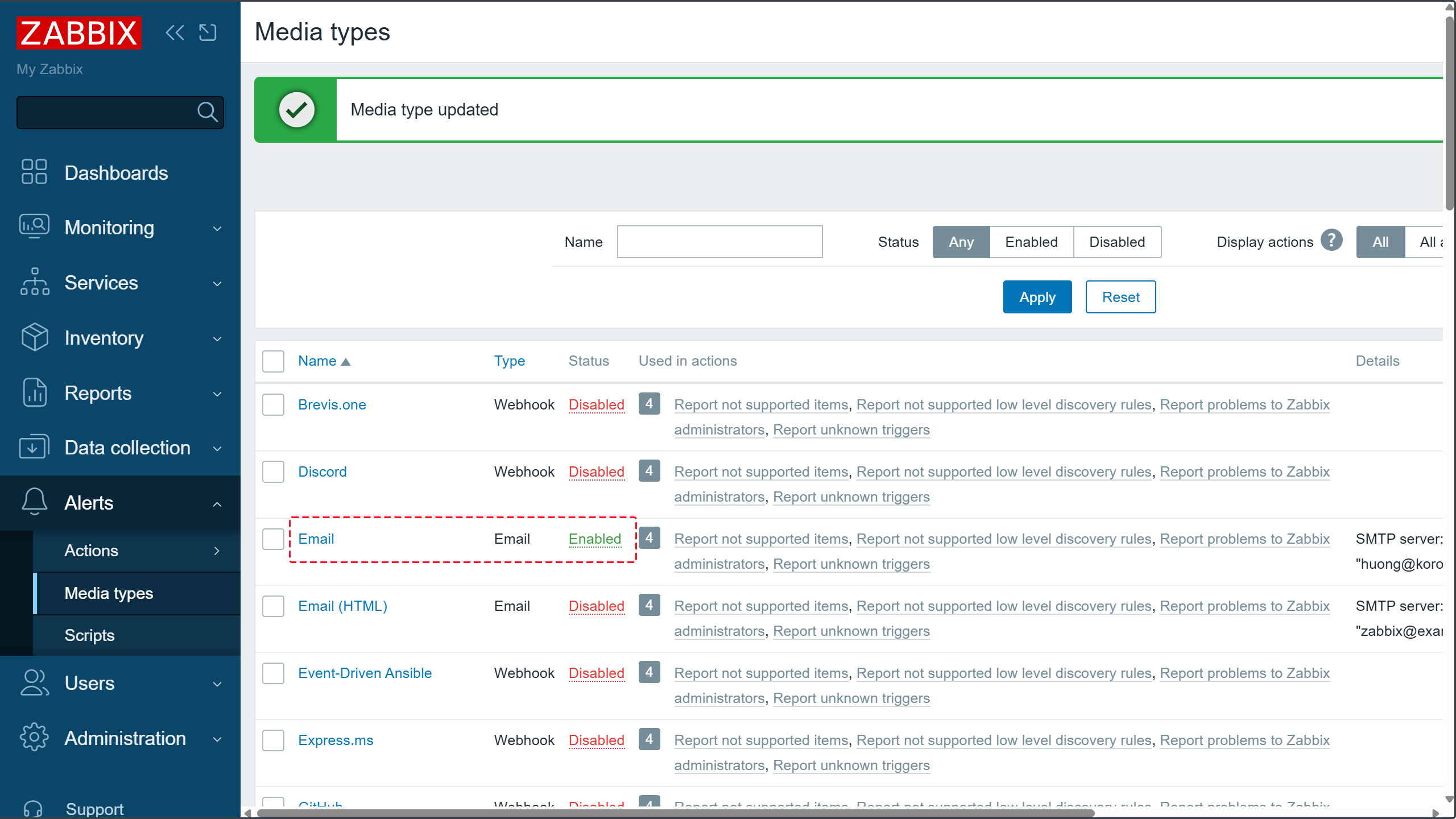The height and width of the screenshot is (819, 1456).
Task: Click the horizontal scrollbar at bottom
Action: 676,813
